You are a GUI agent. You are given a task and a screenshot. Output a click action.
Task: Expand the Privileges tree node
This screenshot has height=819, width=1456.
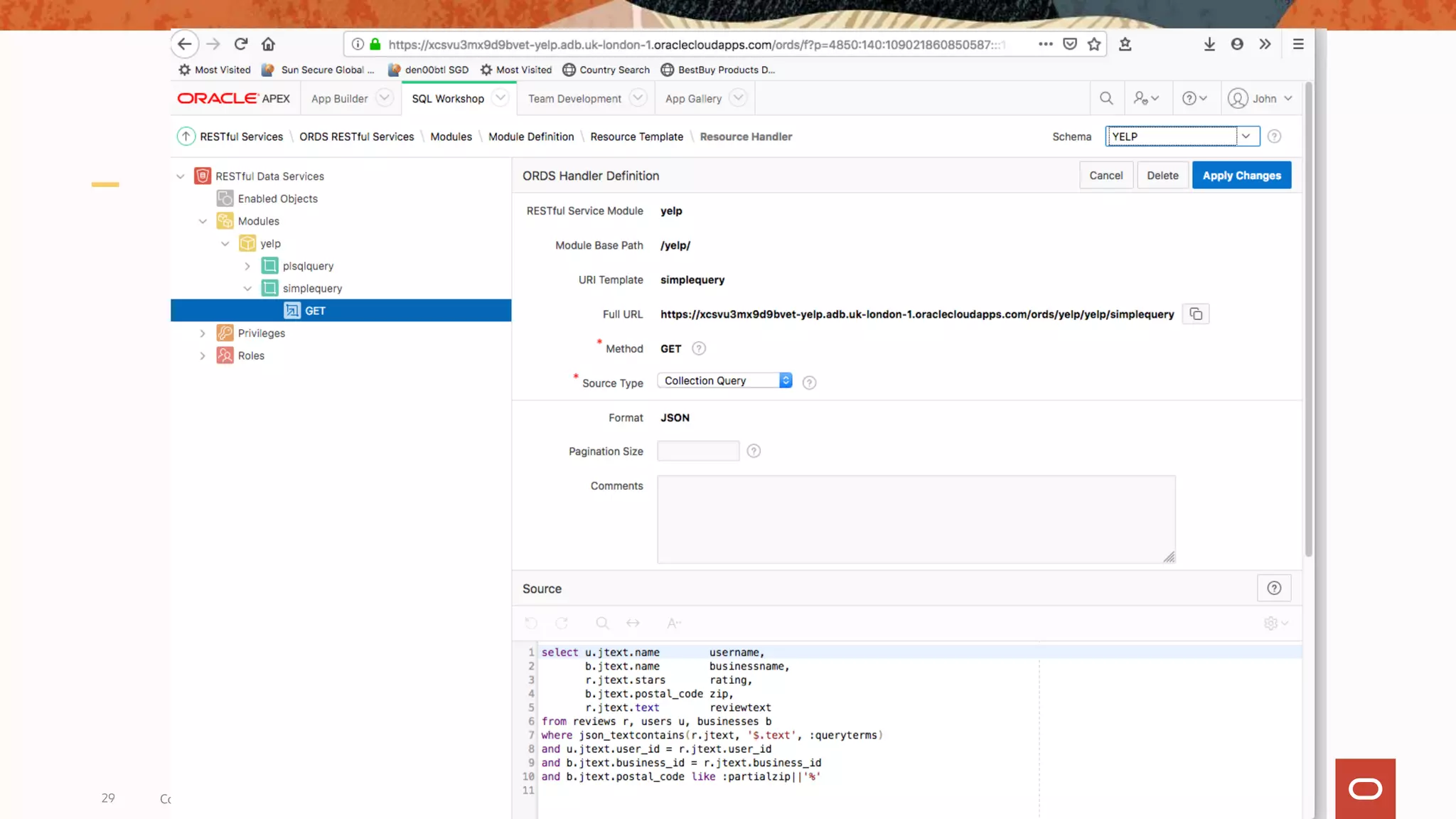coord(203,333)
